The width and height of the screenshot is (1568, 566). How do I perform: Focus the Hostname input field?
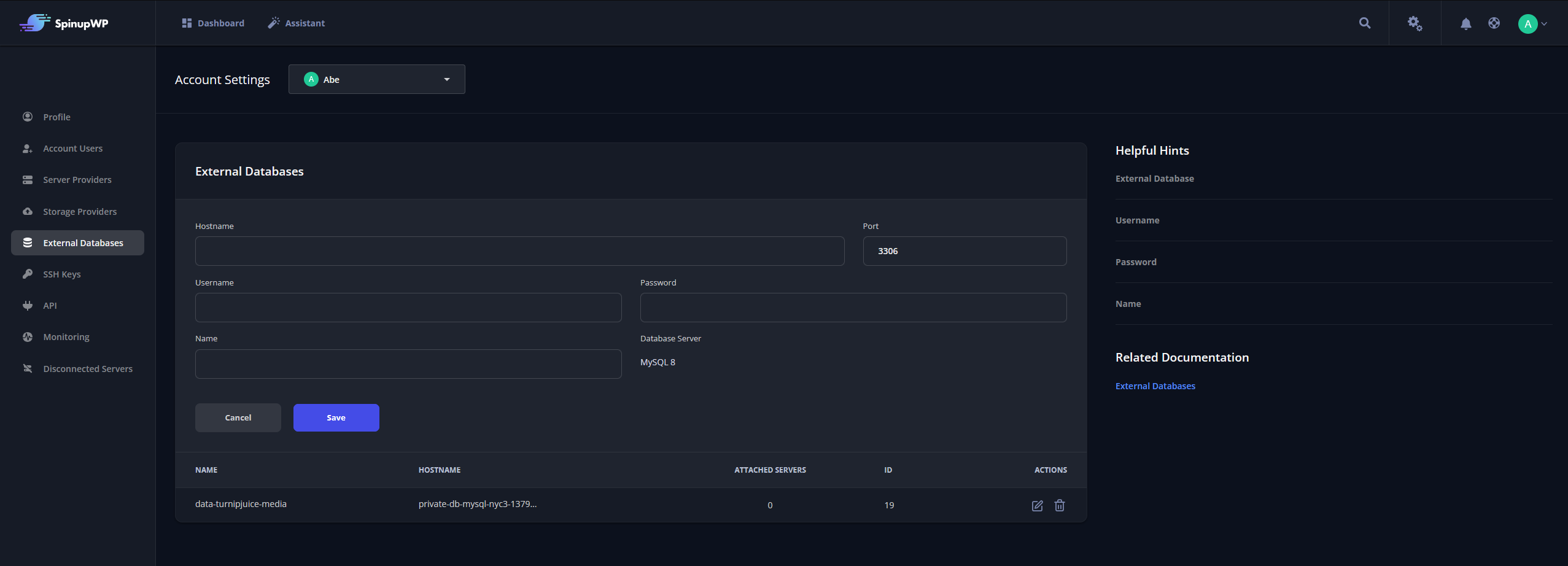click(x=519, y=250)
